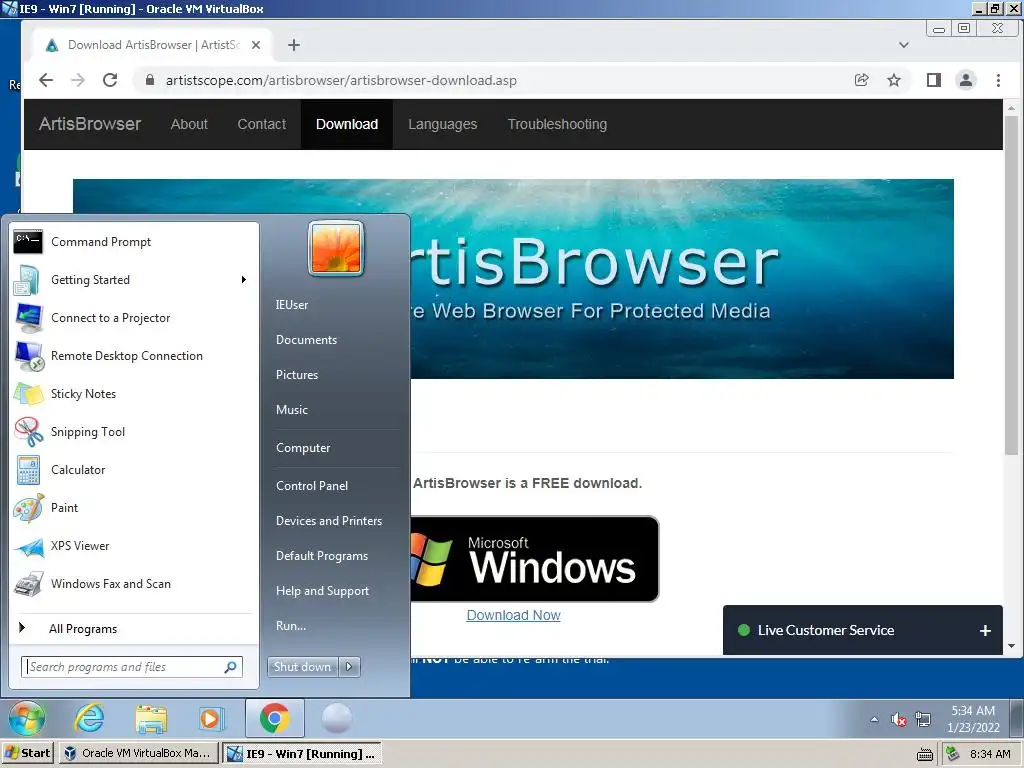Open Windows Media Player in taskbar

click(212, 718)
